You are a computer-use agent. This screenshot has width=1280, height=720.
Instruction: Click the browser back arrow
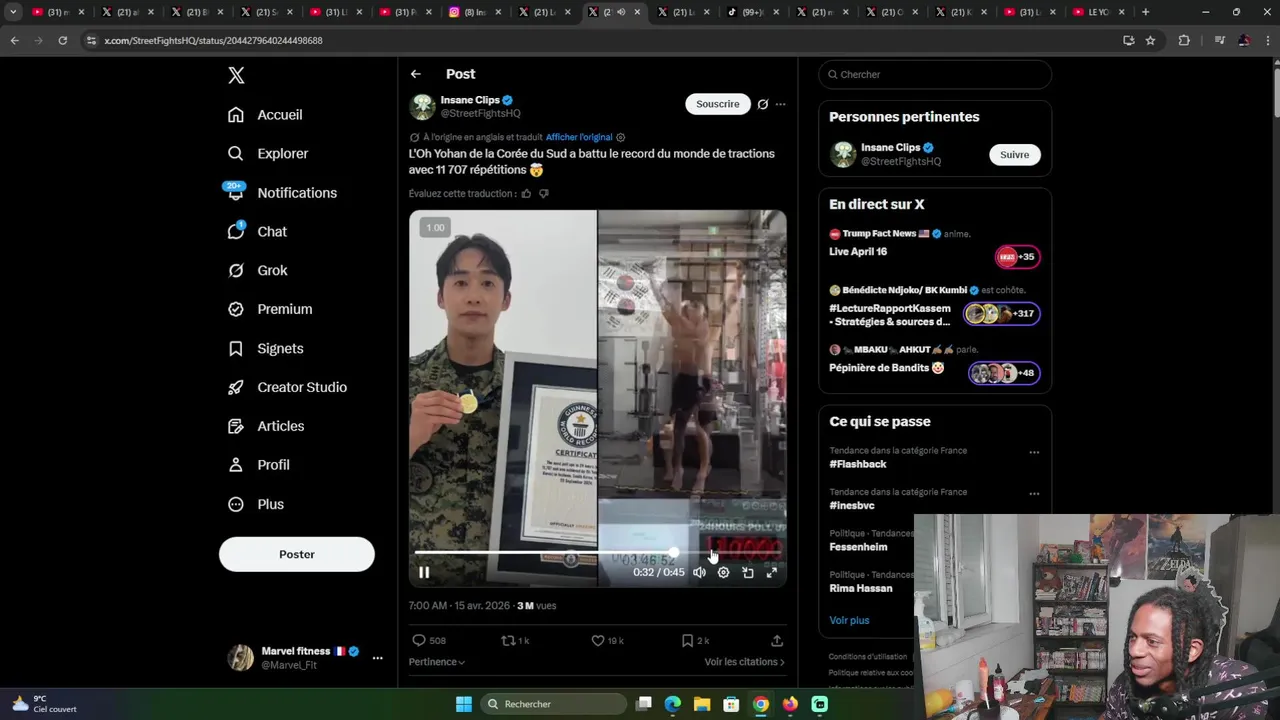click(x=15, y=40)
